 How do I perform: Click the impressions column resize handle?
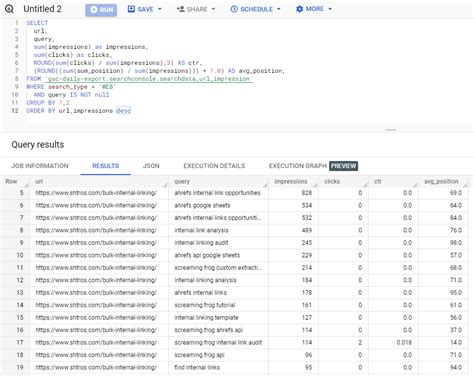pos(315,185)
